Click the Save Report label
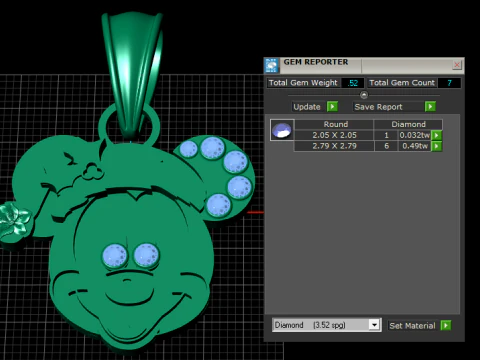Screen dimensions: 480x360 [378, 107]
